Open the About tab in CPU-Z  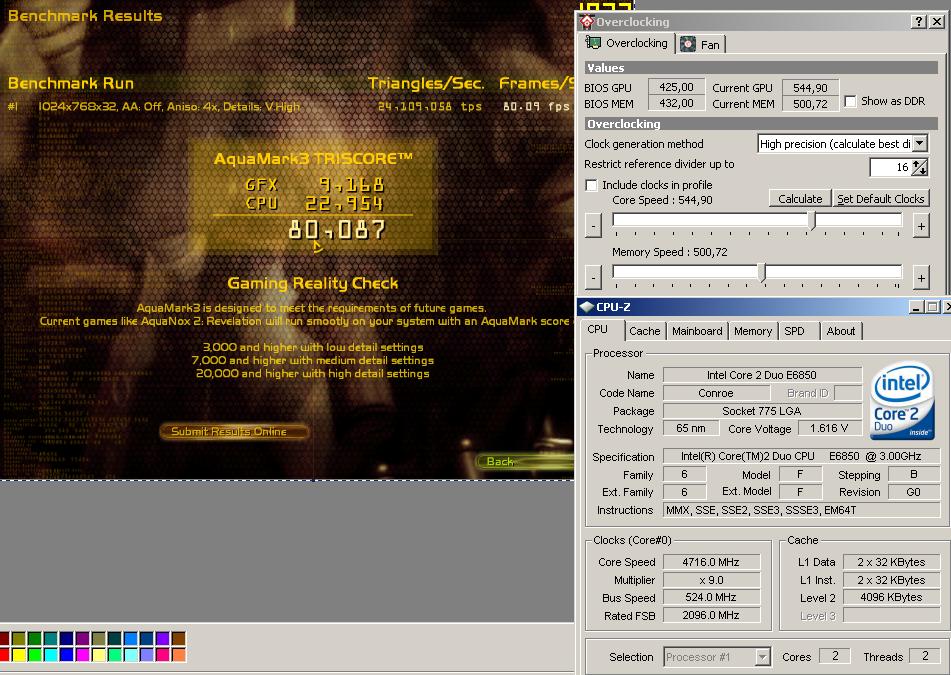click(x=841, y=331)
